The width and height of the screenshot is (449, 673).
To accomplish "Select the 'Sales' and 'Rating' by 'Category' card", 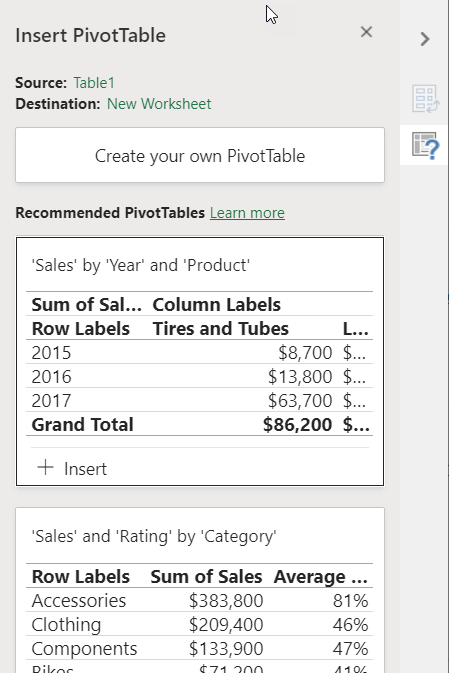I will point(200,590).
